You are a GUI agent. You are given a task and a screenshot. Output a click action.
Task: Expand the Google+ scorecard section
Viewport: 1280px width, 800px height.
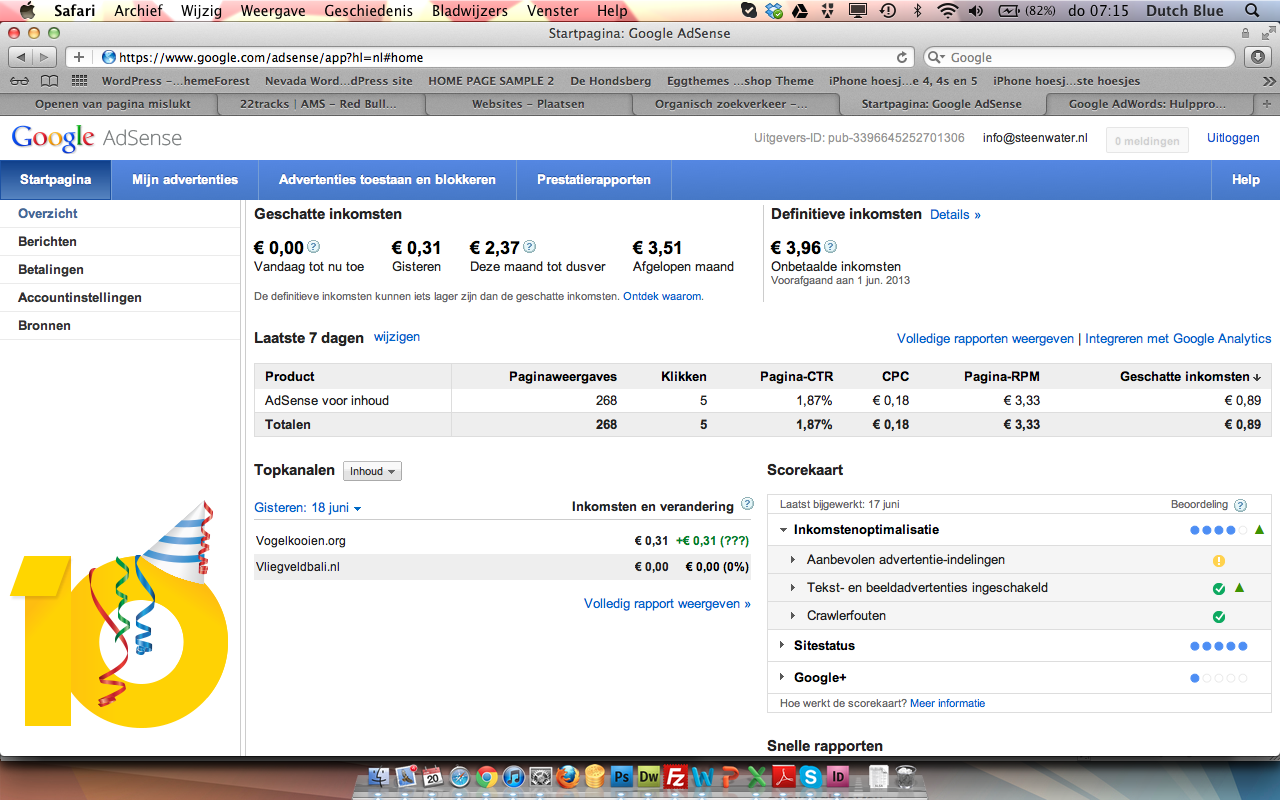coord(782,677)
